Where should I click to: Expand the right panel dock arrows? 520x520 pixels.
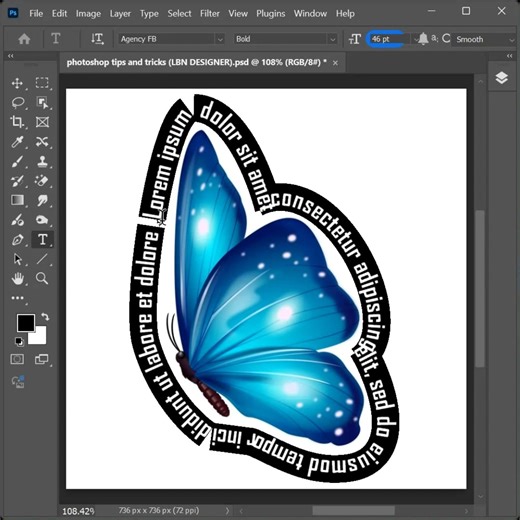tap(509, 56)
